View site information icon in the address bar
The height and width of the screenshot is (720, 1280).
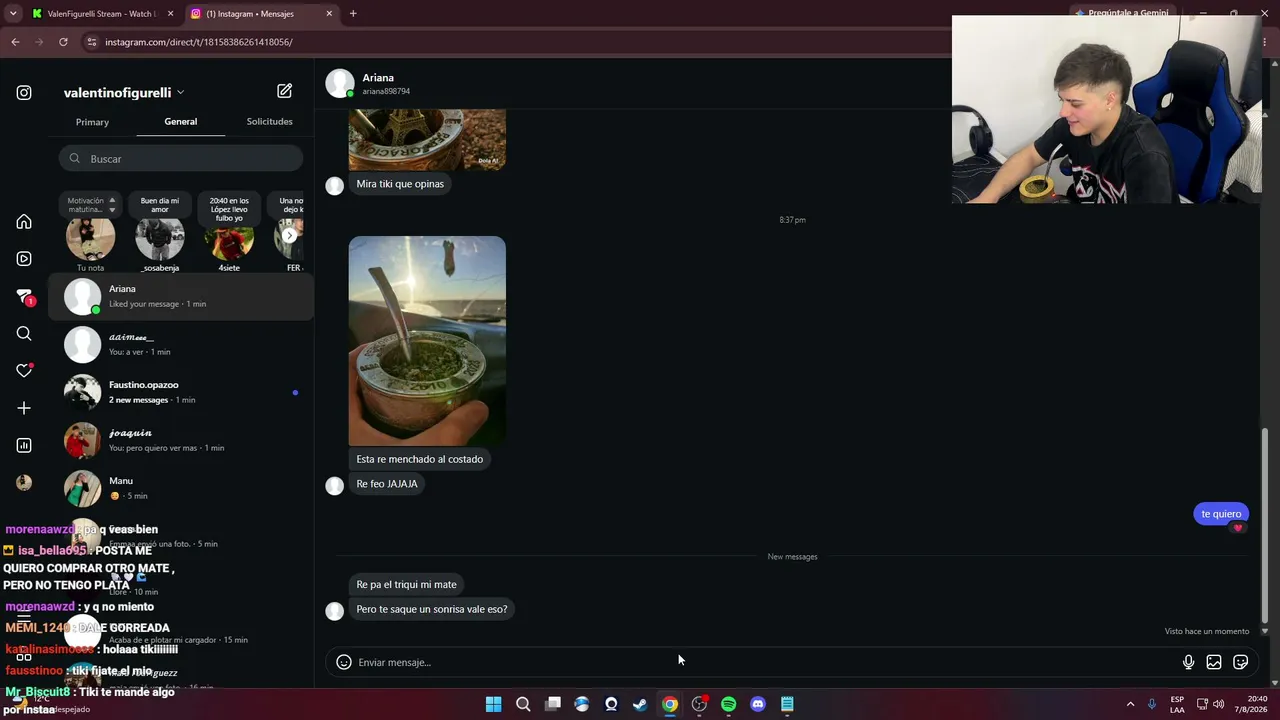[92, 42]
